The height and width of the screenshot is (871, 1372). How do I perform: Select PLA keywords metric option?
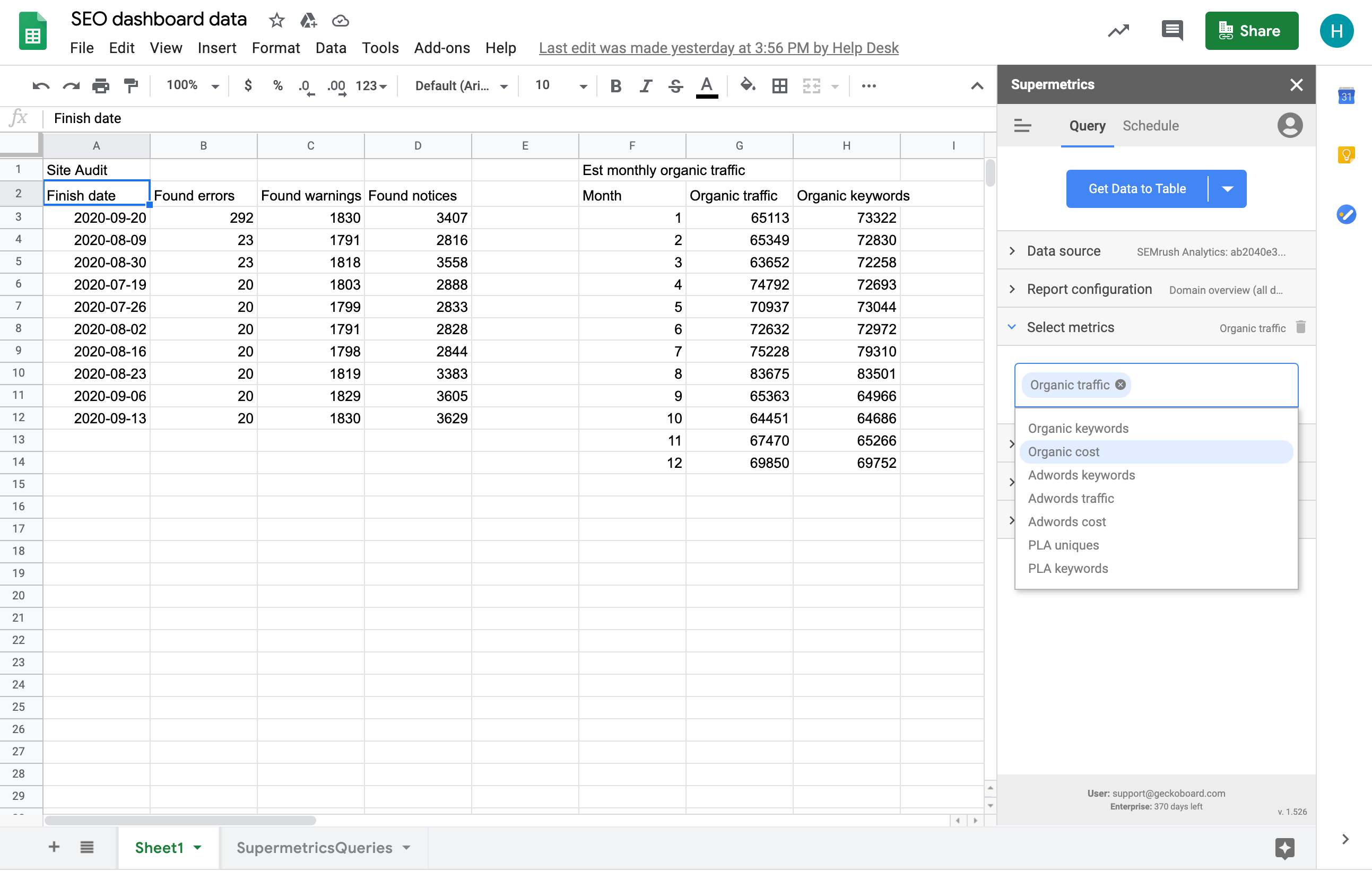point(1156,569)
